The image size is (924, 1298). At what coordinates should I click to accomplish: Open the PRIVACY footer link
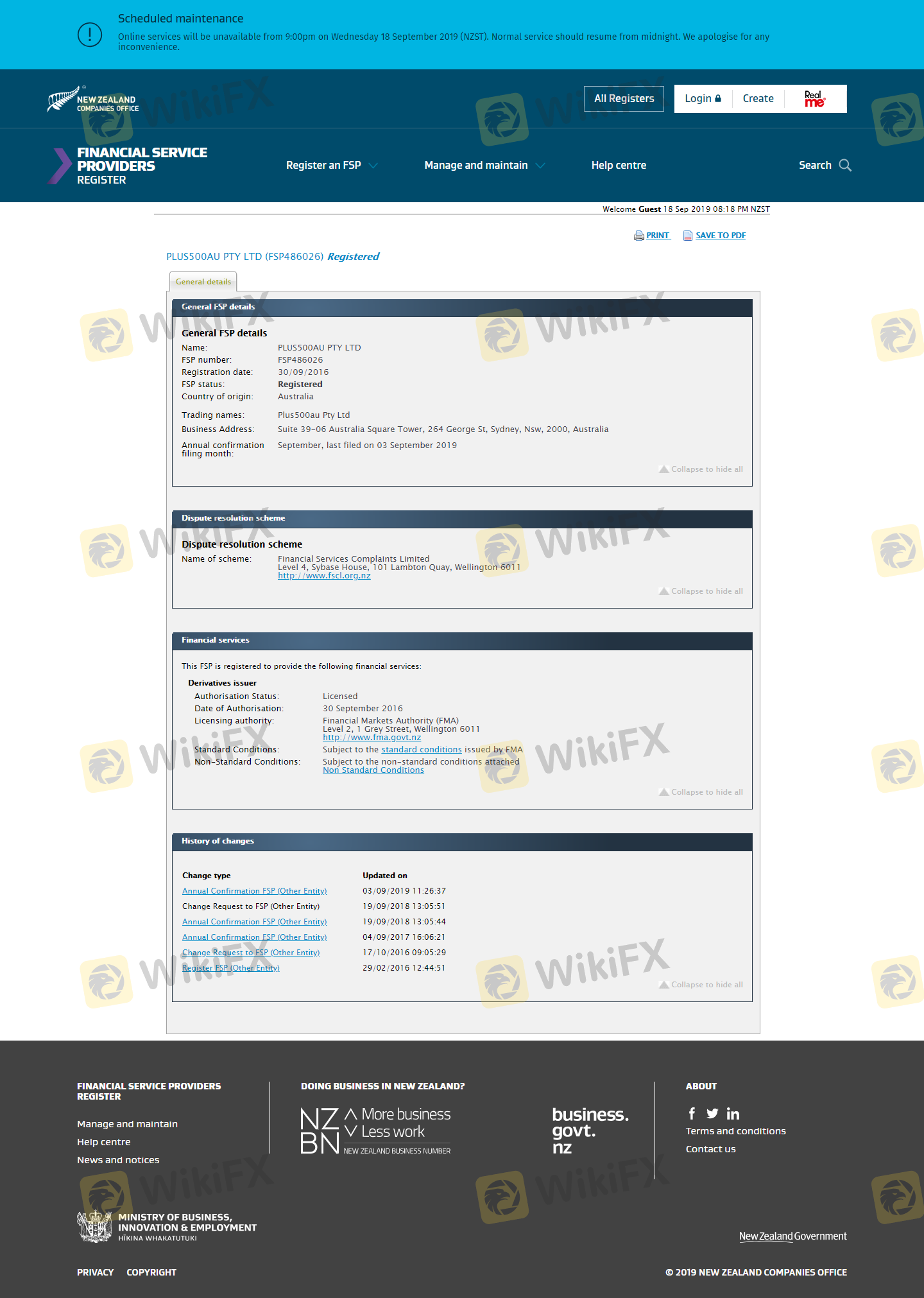(95, 1272)
